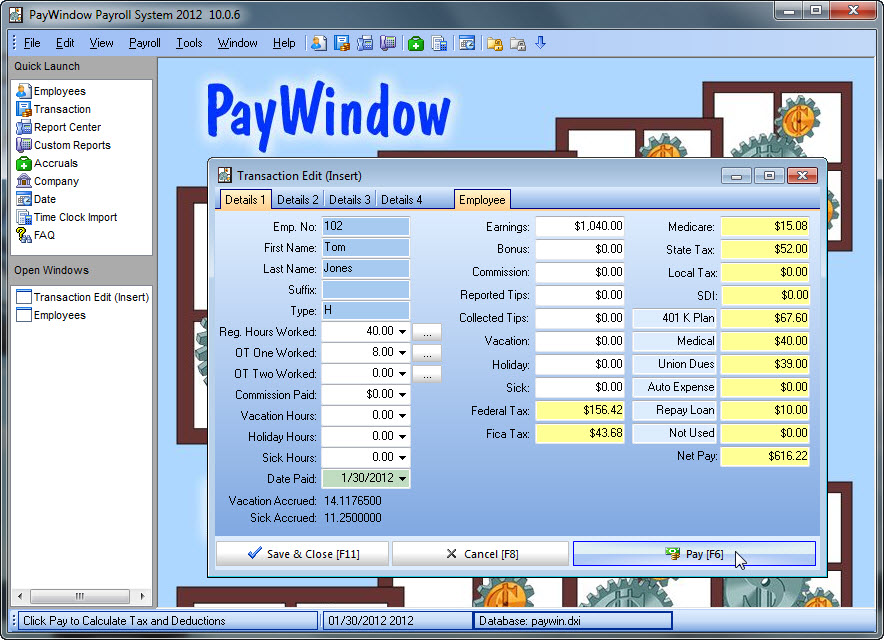Switch to the Details 2 tab

click(x=298, y=200)
